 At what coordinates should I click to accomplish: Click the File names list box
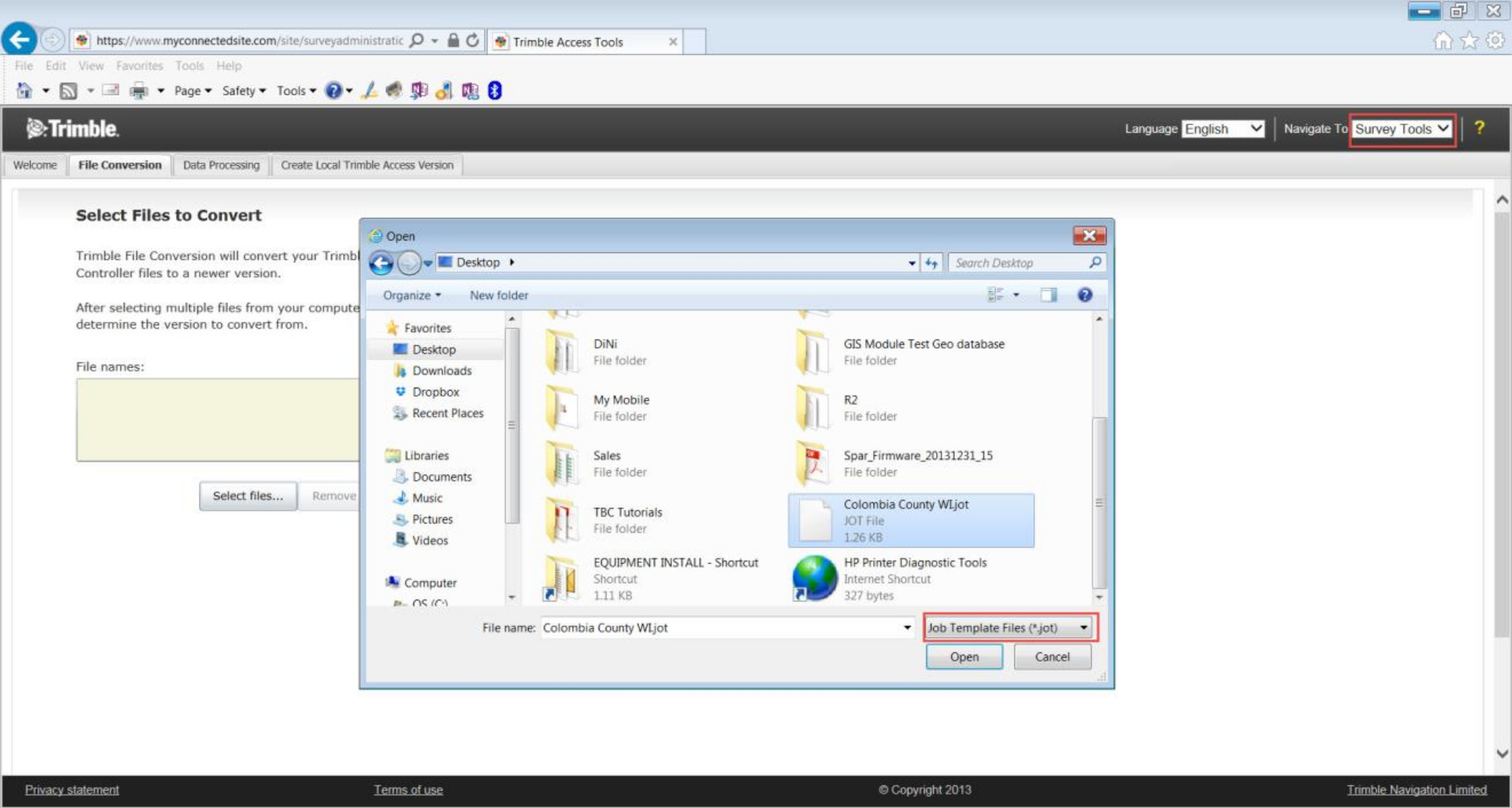pyautogui.click(x=217, y=420)
